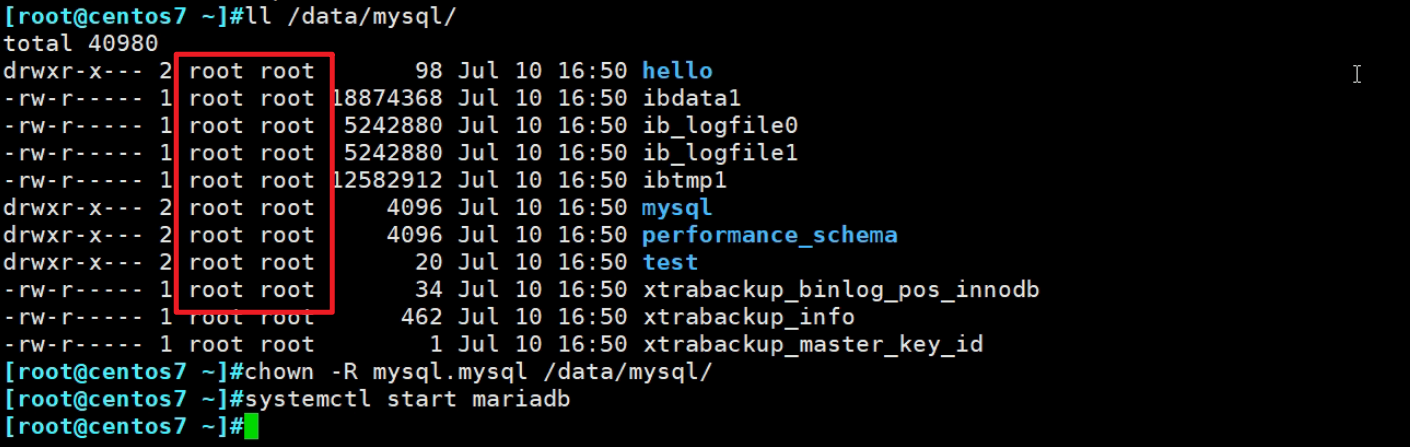Click the performance_schema directory name
This screenshot has width=1410, height=447.
click(769, 235)
